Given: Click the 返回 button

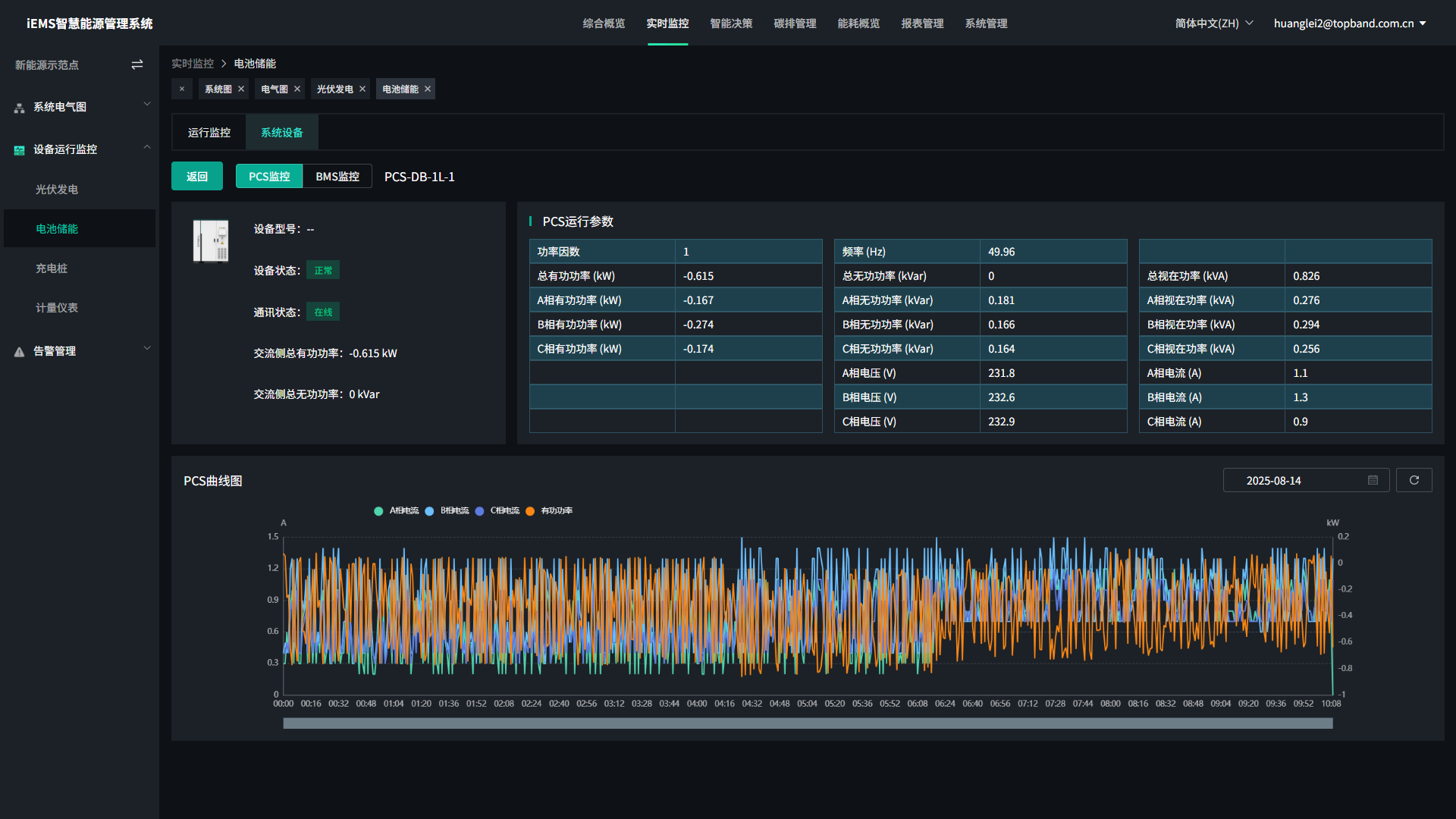Looking at the screenshot, I should (196, 176).
